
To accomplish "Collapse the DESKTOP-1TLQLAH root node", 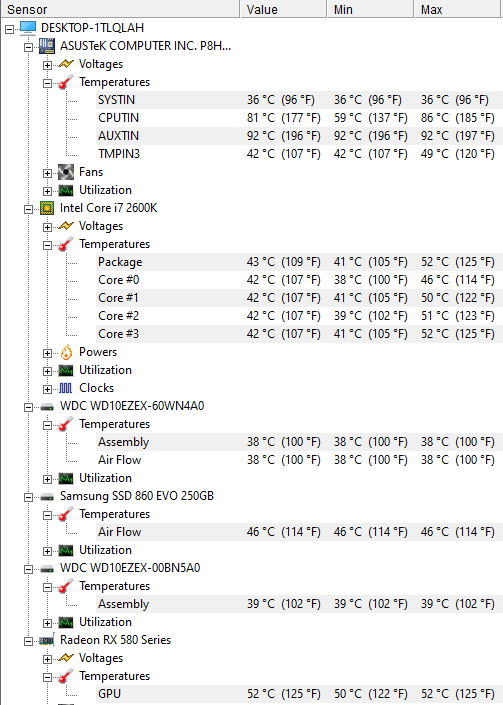I will pyautogui.click(x=9, y=29).
